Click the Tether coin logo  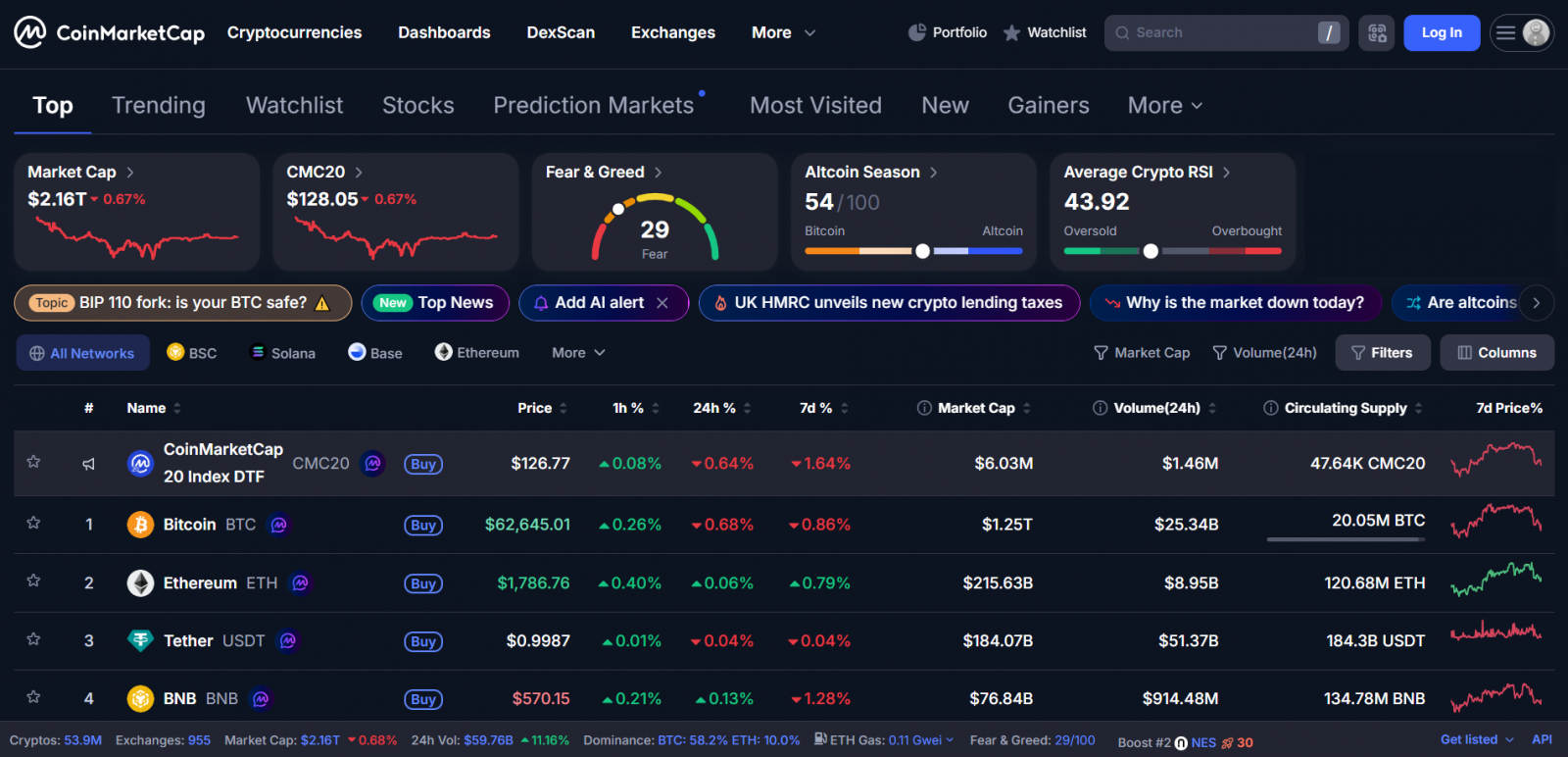coord(140,640)
